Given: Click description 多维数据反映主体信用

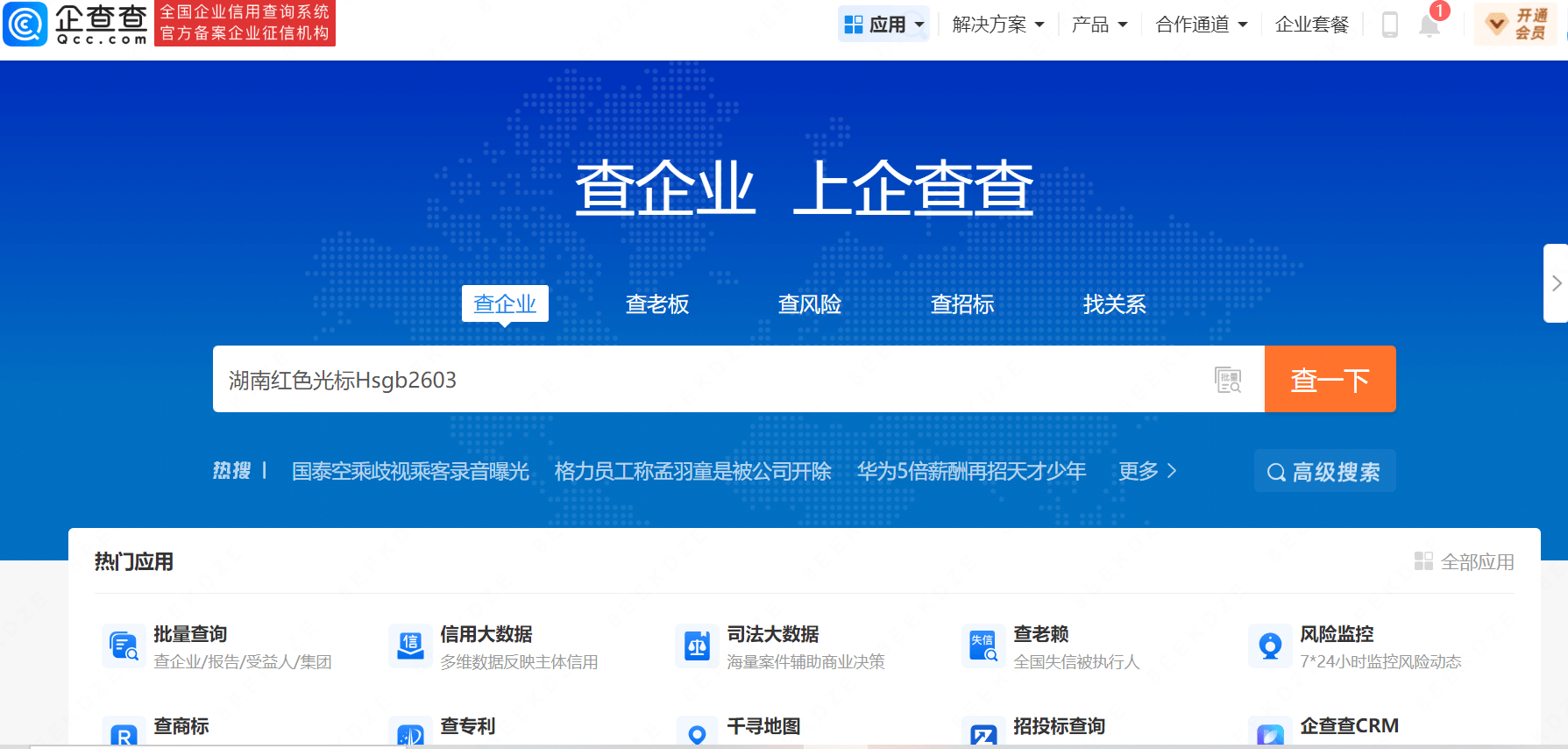Looking at the screenshot, I should click(519, 661).
